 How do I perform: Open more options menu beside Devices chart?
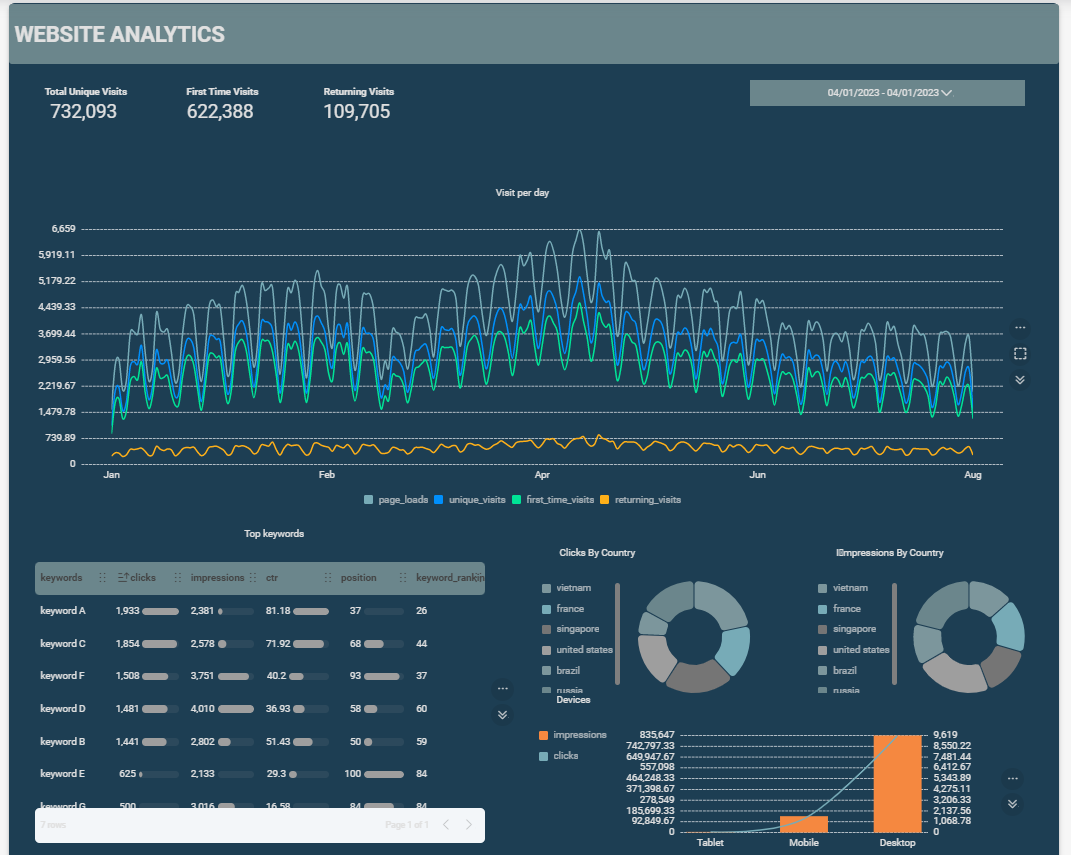pyautogui.click(x=1013, y=779)
